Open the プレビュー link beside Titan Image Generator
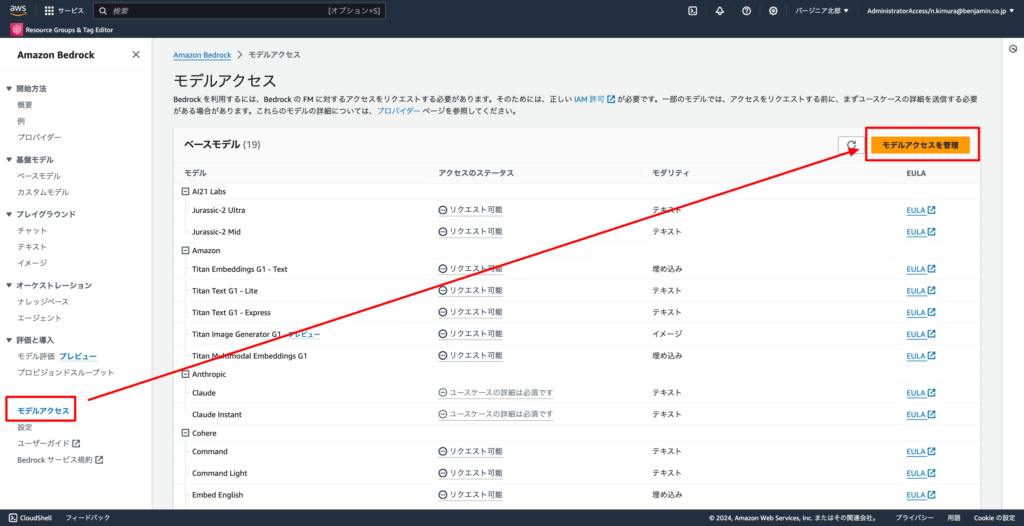Screen dimensions: 1024x526 click(x=304, y=334)
